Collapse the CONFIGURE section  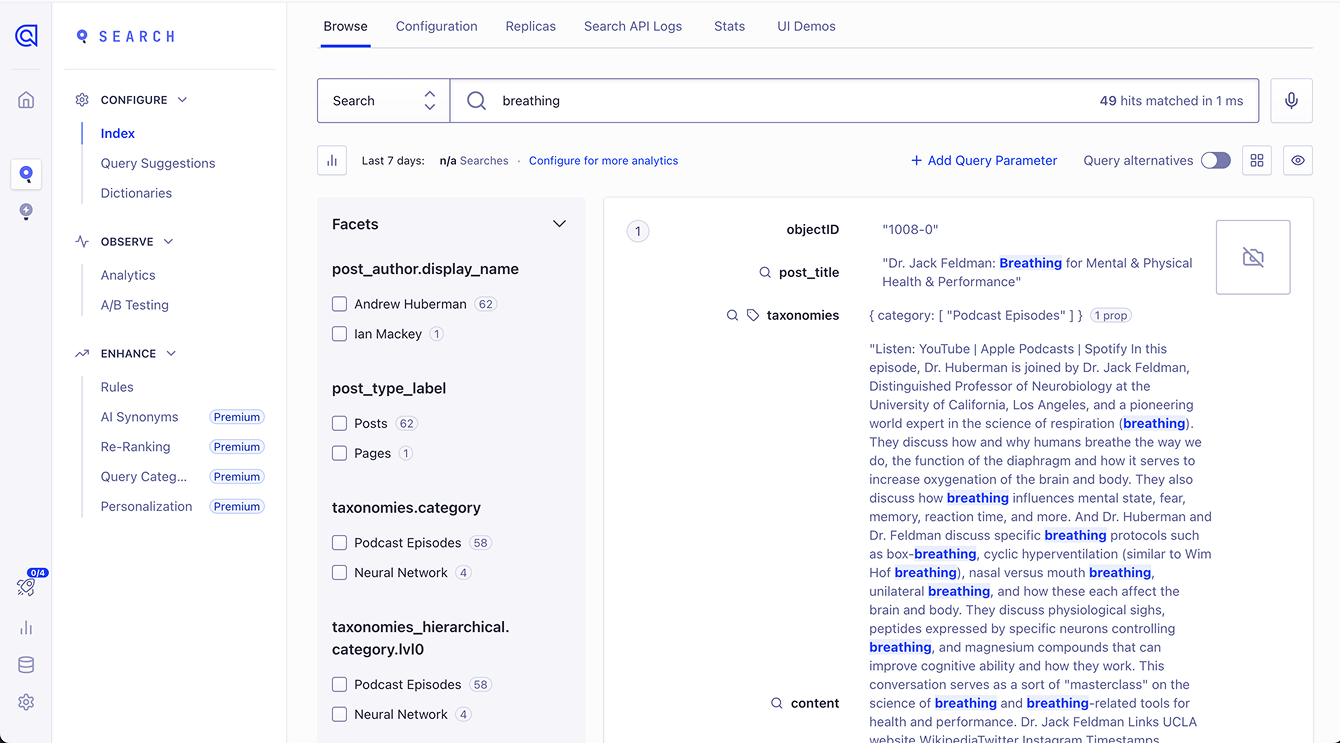pyautogui.click(x=182, y=100)
